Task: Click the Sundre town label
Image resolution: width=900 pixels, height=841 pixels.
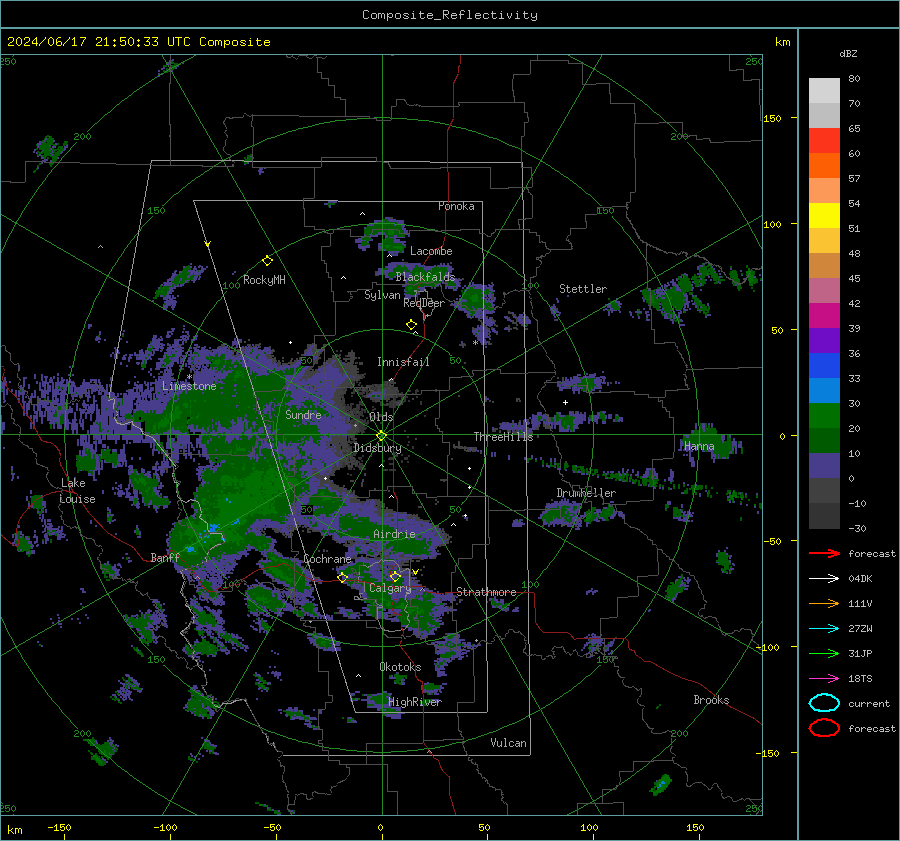Action: tap(303, 415)
